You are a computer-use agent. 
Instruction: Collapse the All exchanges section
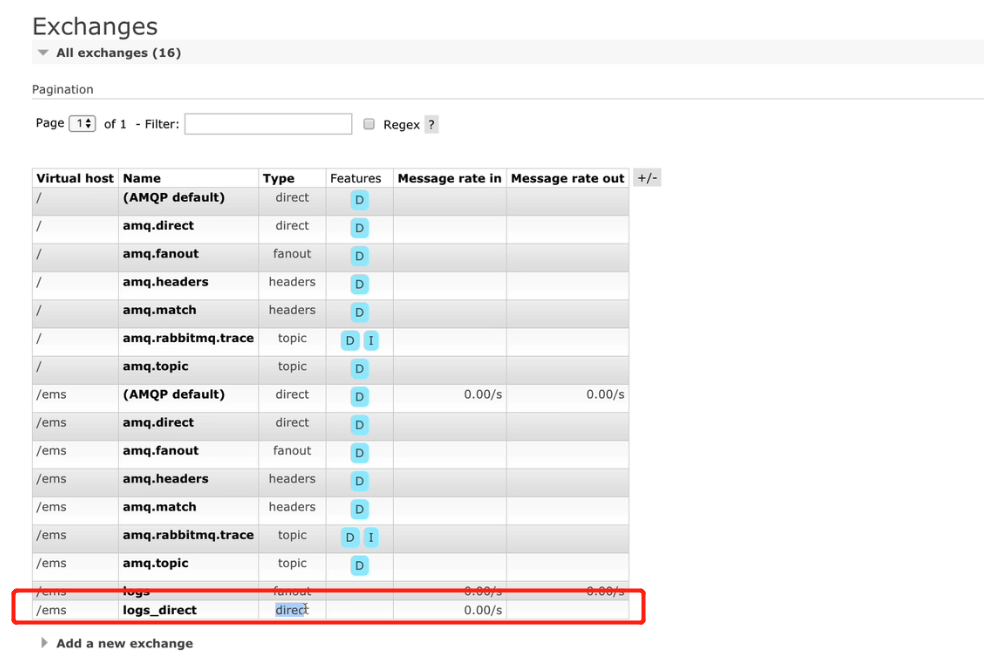[119, 53]
